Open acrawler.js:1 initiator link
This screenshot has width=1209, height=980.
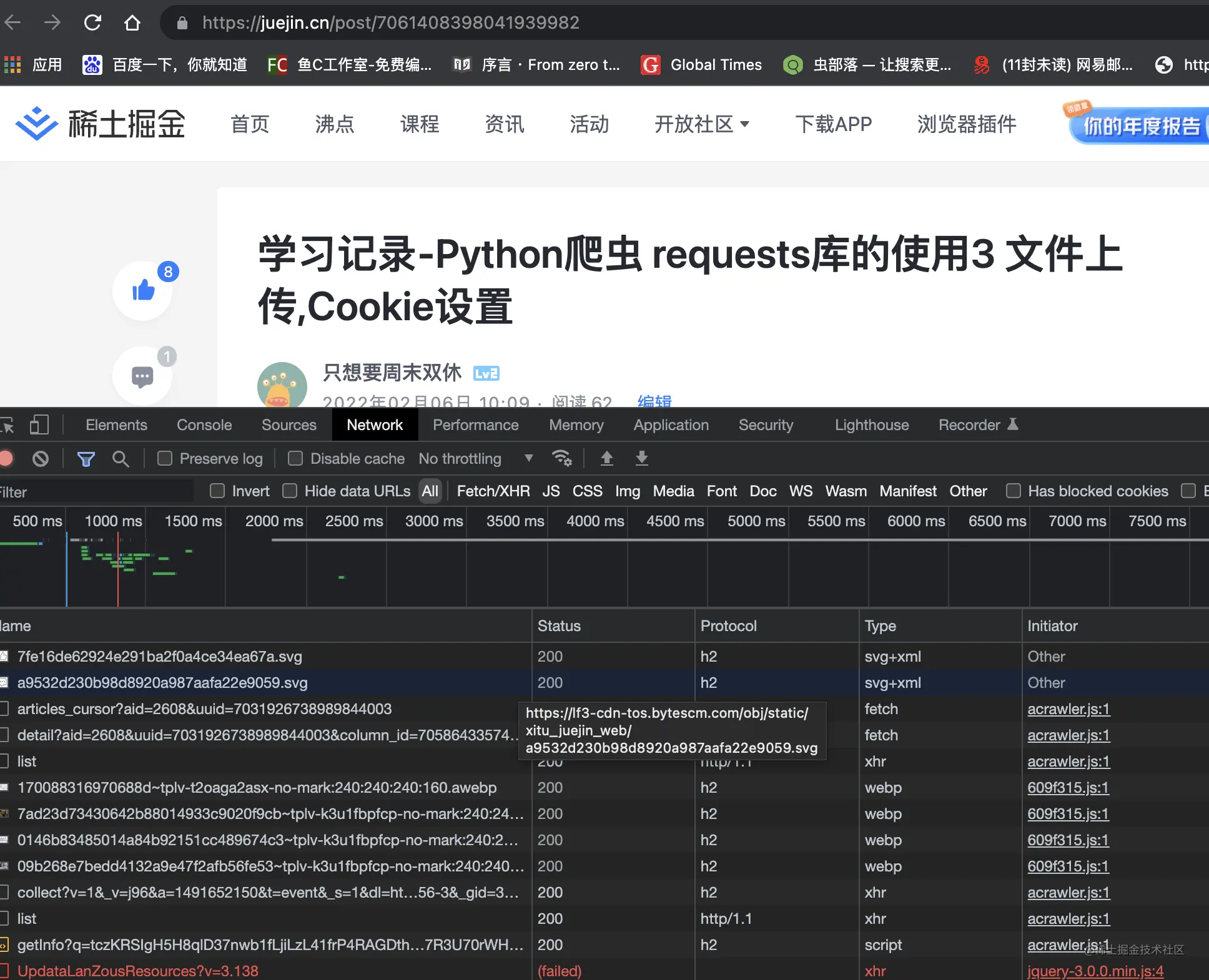[x=1068, y=709]
